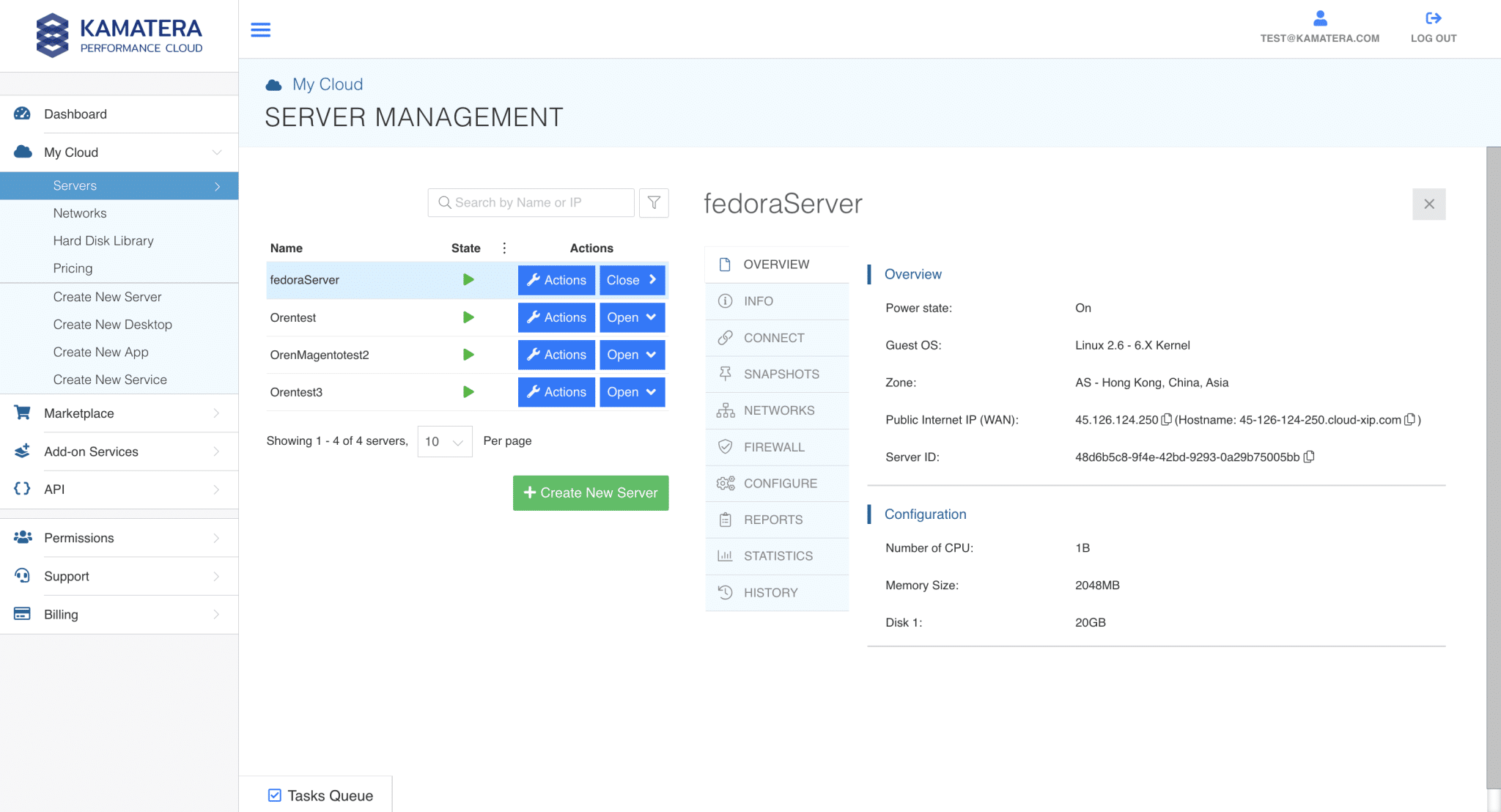
Task: Click the hamburger menu icon
Action: 260,30
